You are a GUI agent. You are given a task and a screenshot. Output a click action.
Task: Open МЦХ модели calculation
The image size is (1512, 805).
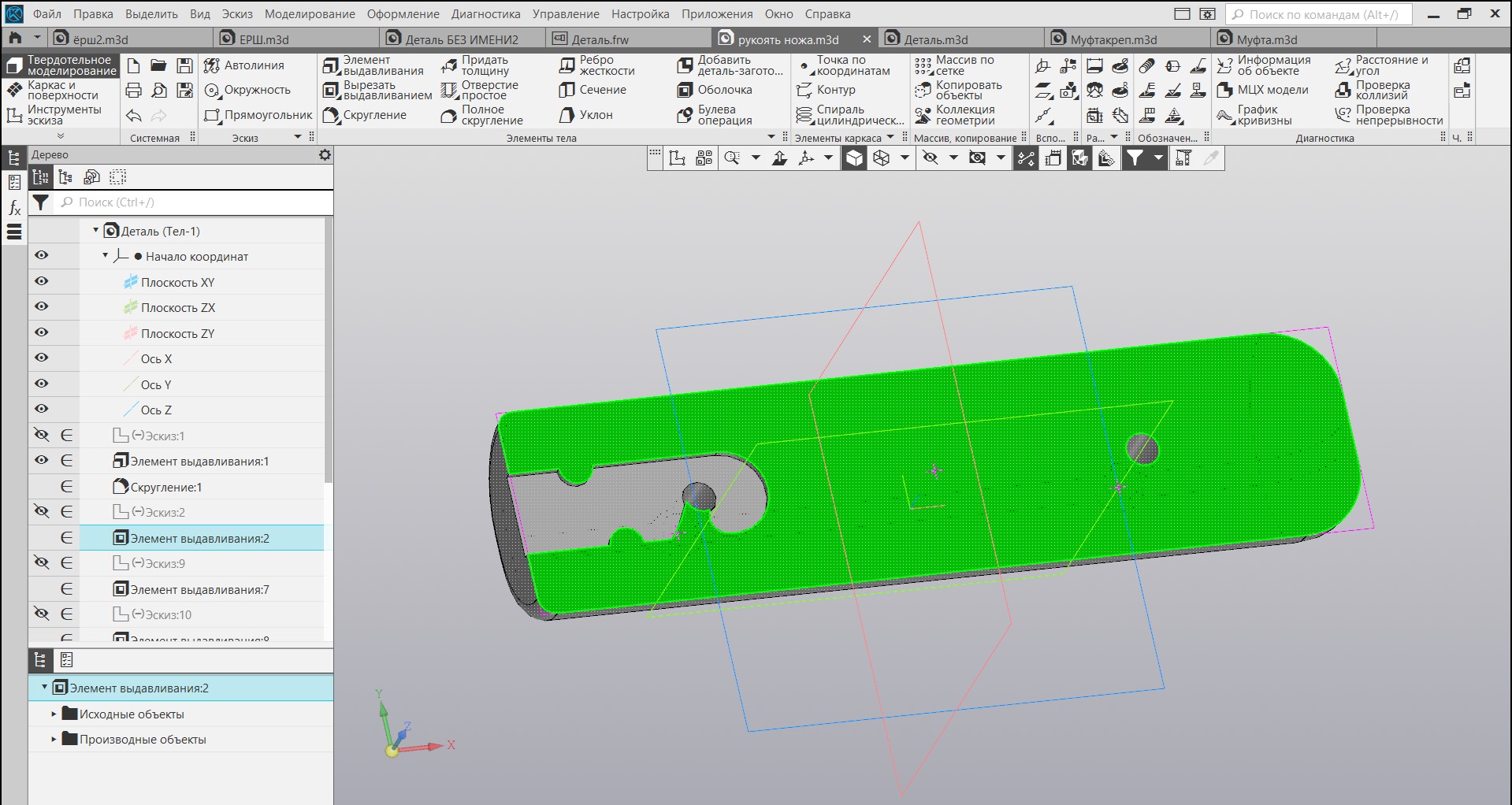point(1263,90)
